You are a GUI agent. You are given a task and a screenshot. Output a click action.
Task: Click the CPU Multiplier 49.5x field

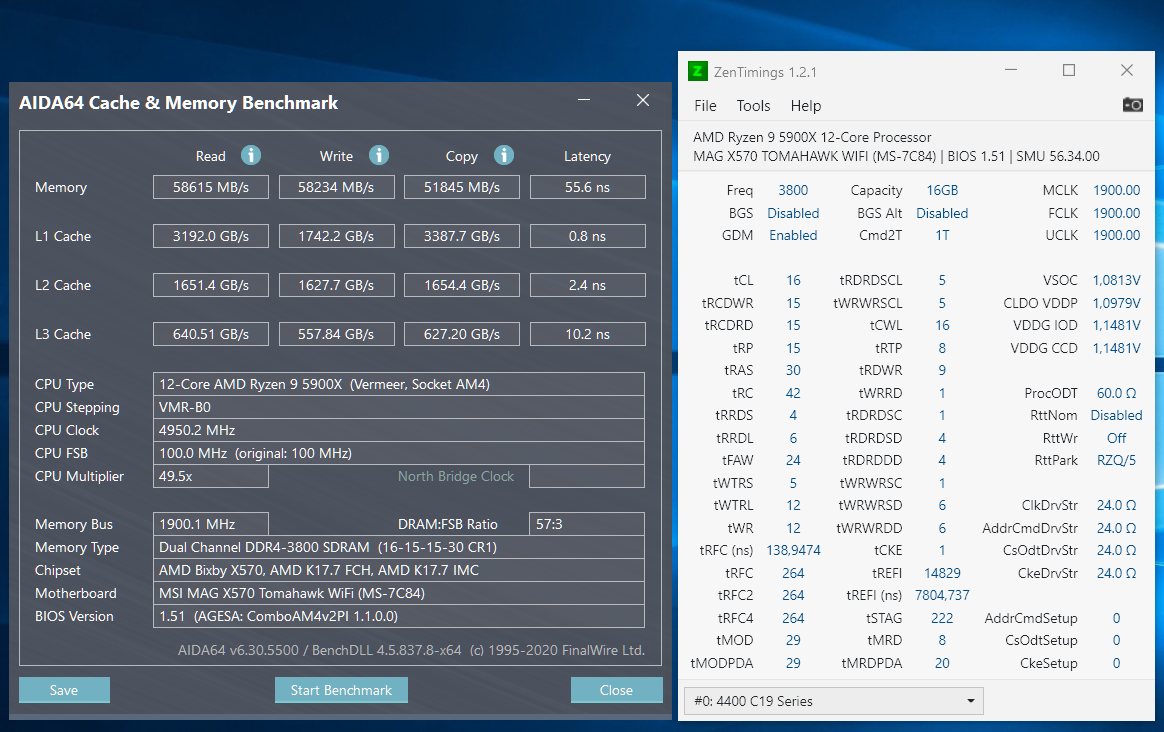click(211, 476)
